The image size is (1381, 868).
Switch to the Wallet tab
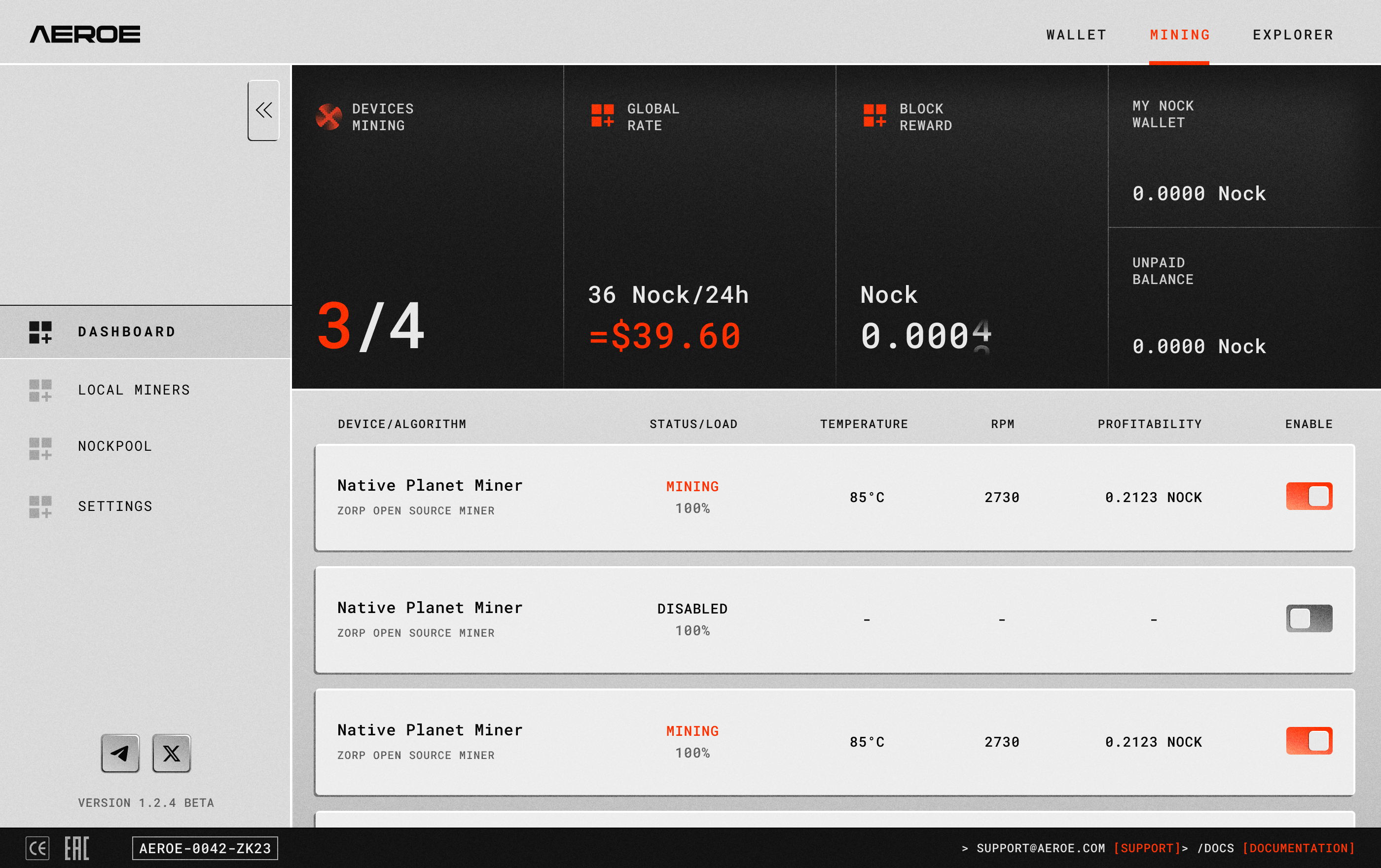coord(1076,35)
